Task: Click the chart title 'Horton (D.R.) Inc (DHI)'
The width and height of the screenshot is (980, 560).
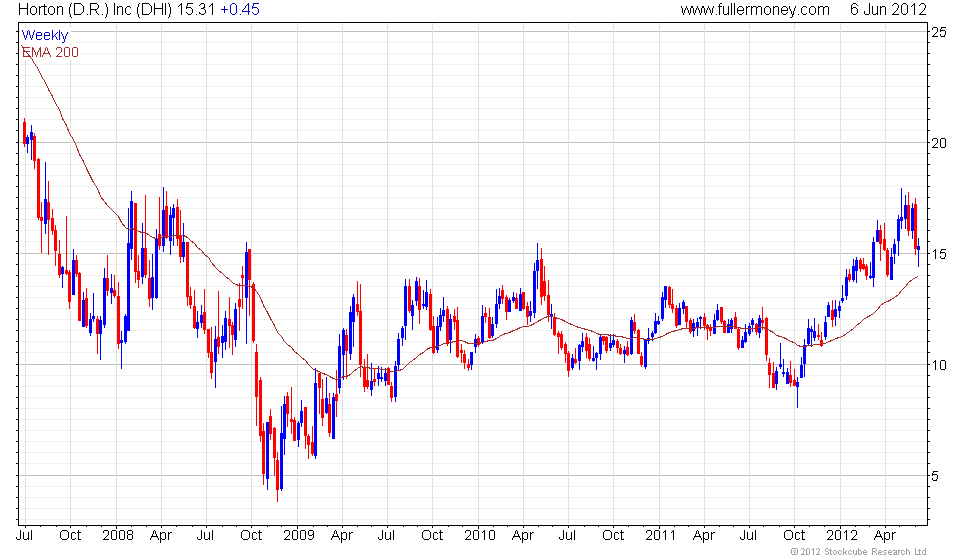Action: pos(95,10)
